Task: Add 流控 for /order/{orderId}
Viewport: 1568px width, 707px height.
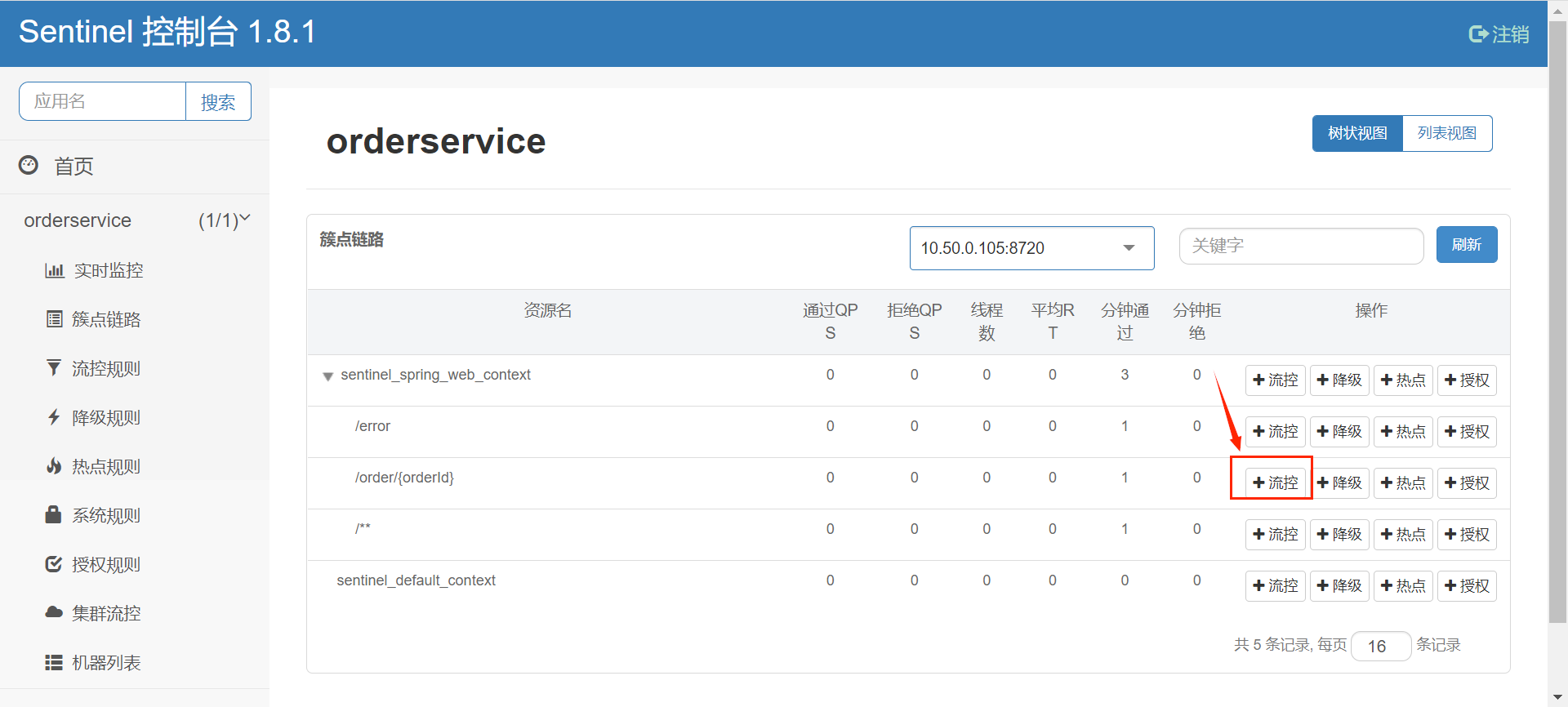Action: (x=1275, y=482)
